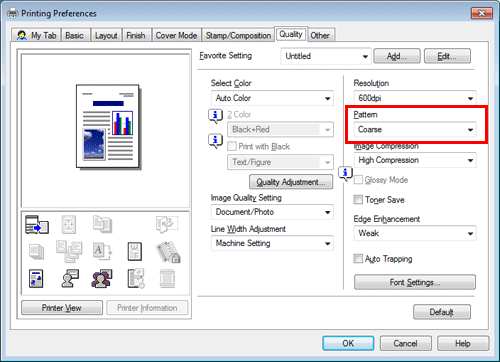Click the grayed multi-page combination icon
Screen dimensions: 500x362
(69, 251)
